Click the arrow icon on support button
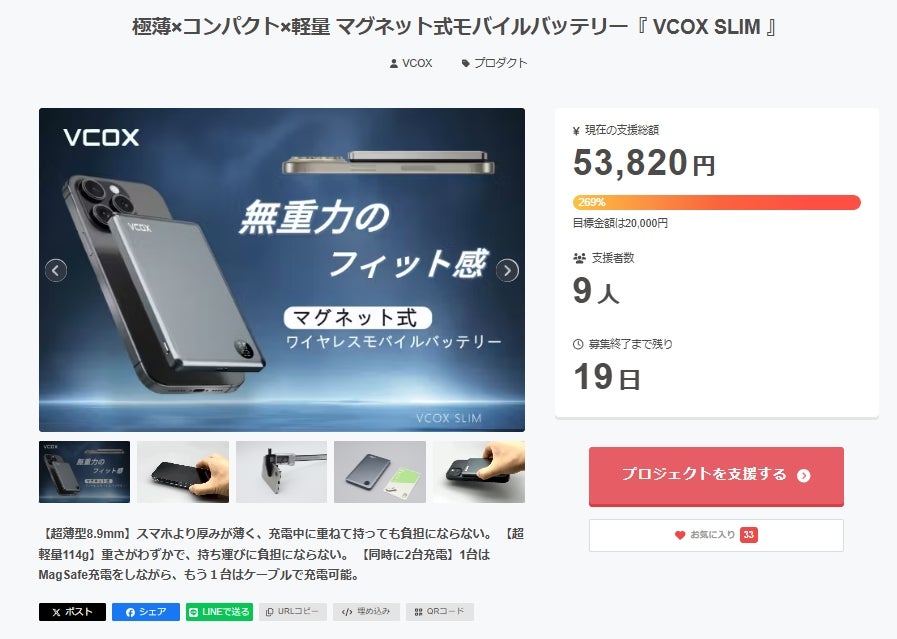Screen dimensions: 897x639 804,475
